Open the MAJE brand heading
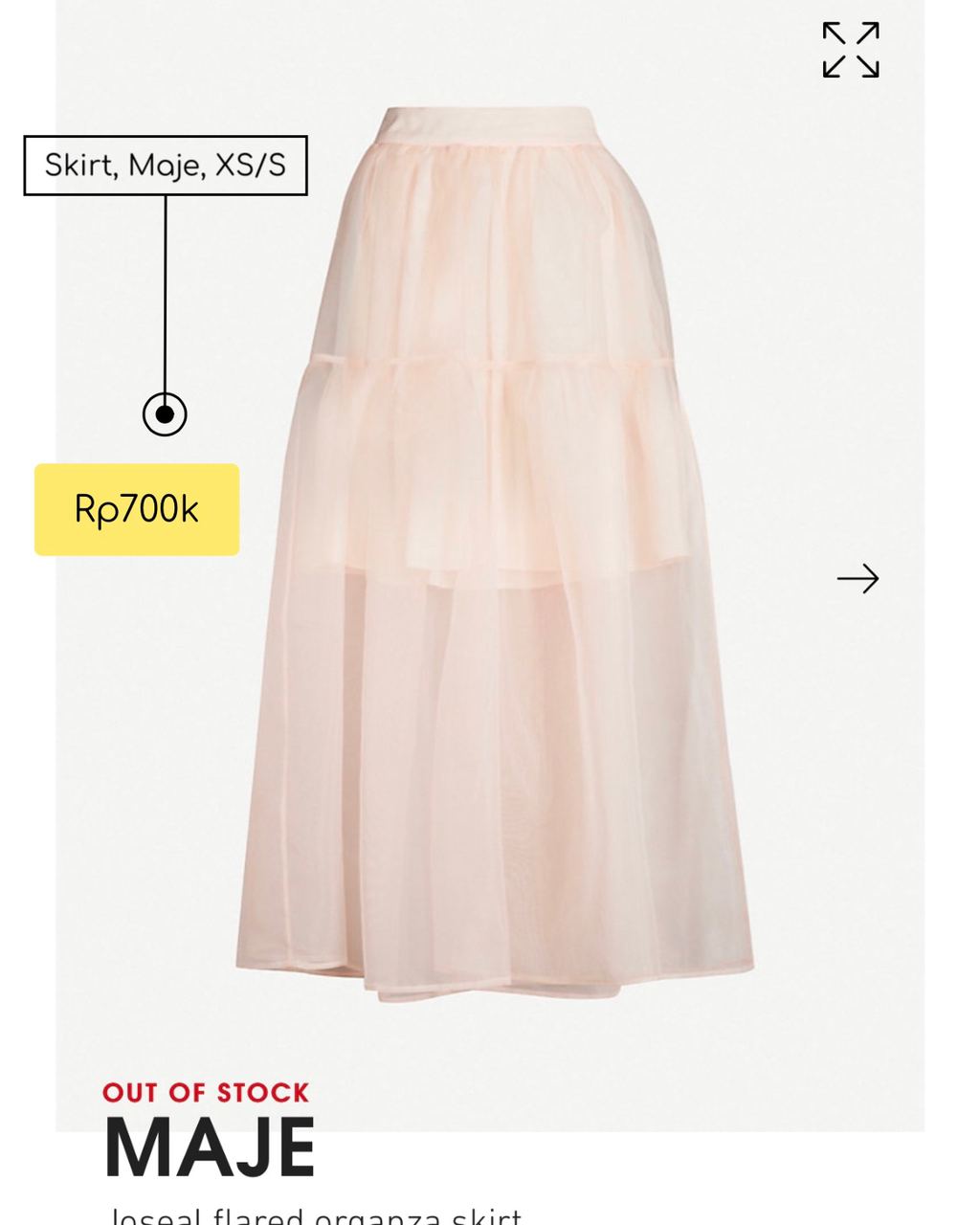The image size is (980, 1225). [x=210, y=1147]
